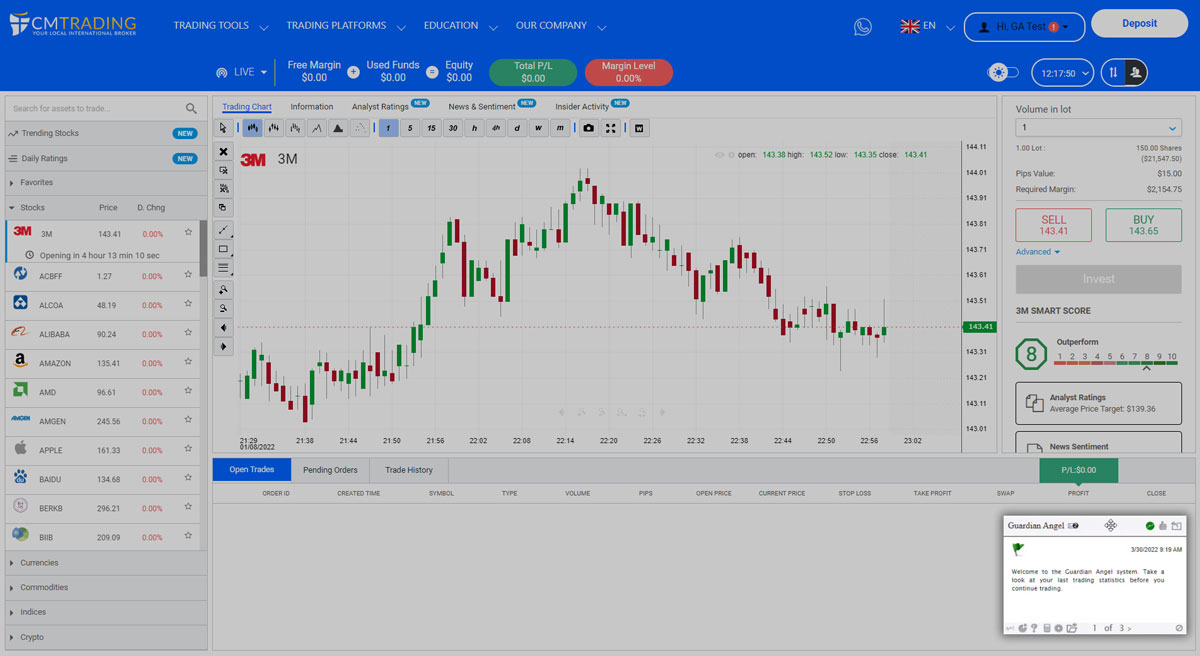Screen dimensions: 1200x656
Task: Zoom out on the chart
Action: (x=224, y=308)
